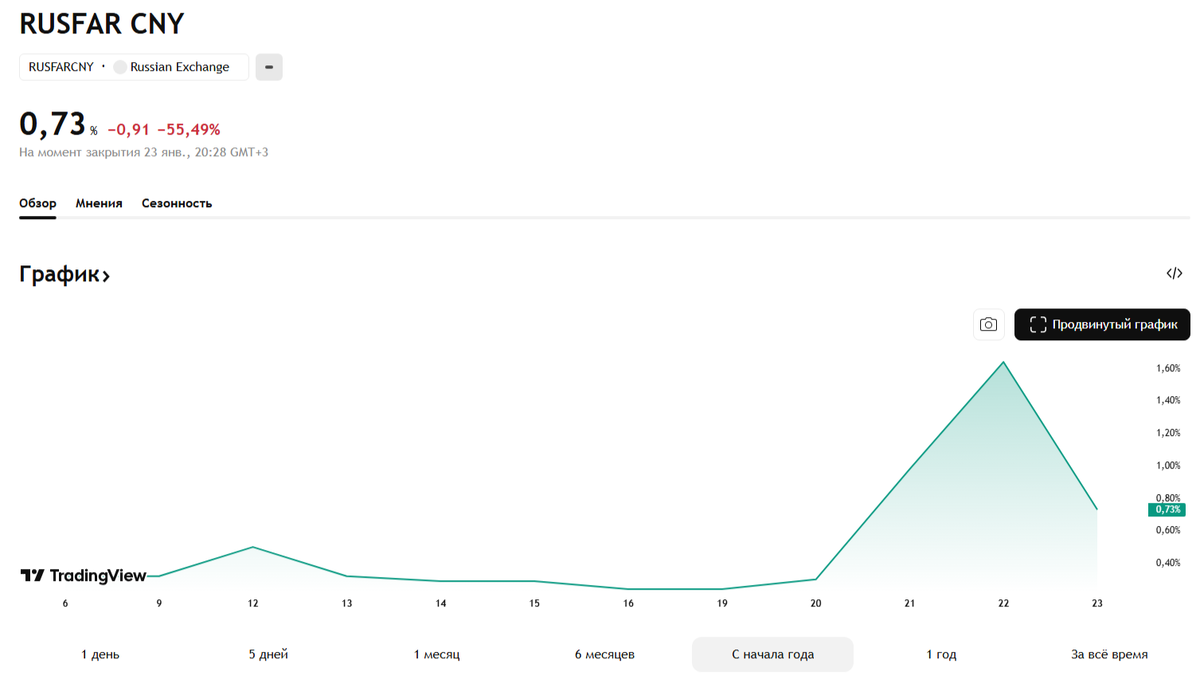Select the 5 дней range
The width and height of the screenshot is (1200, 687).
tap(268, 654)
